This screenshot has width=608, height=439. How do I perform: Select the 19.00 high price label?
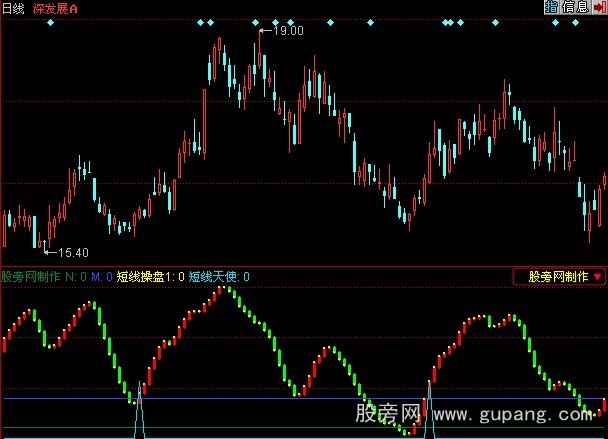tap(288, 31)
